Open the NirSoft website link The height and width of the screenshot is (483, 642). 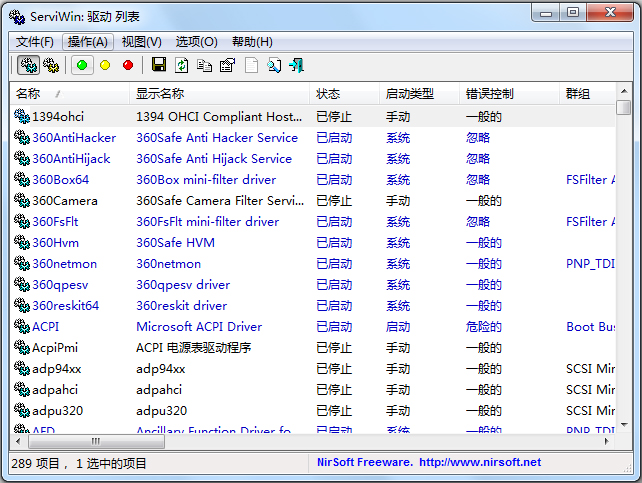[480, 462]
